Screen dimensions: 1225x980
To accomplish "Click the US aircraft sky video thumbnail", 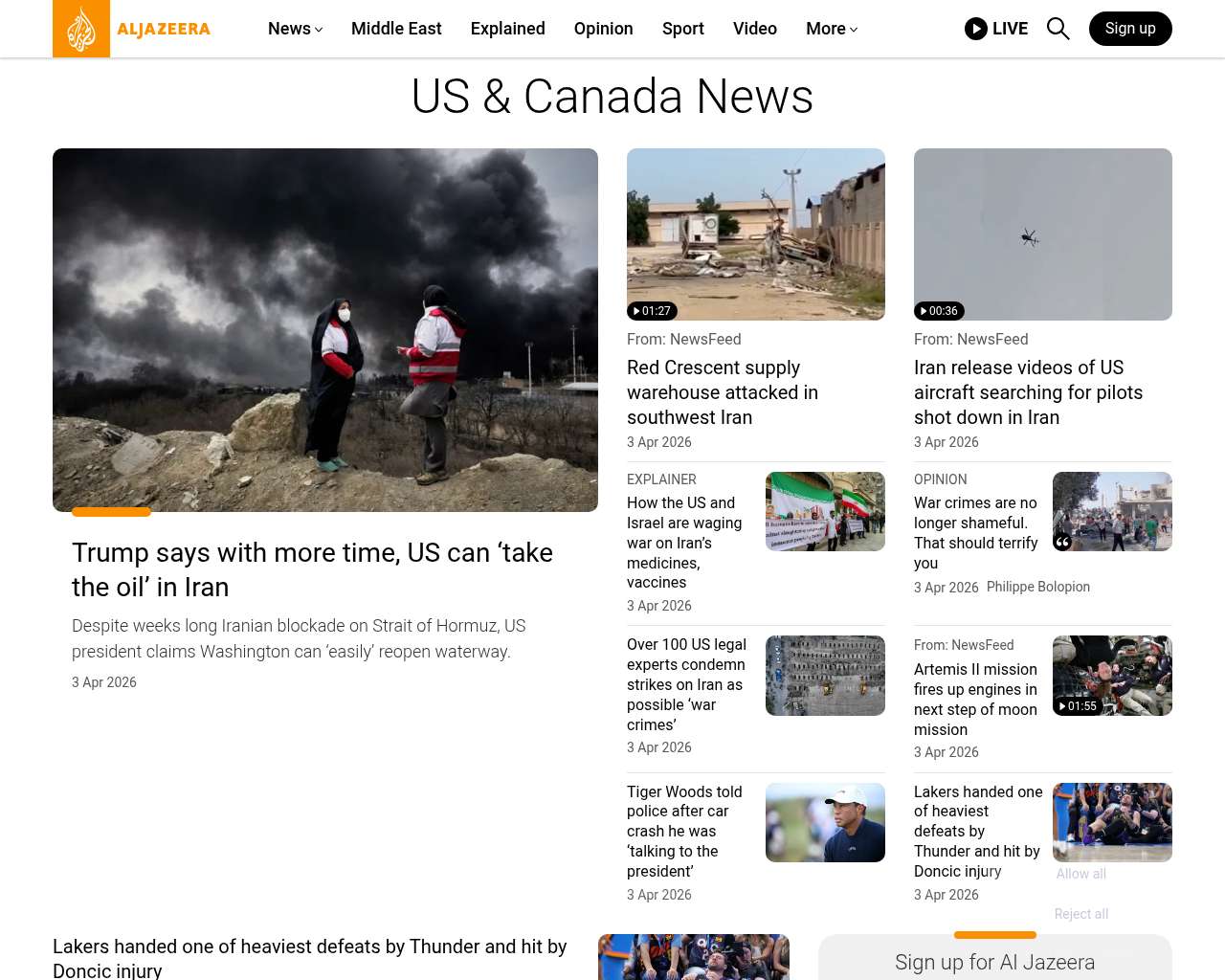I will click(x=1043, y=234).
